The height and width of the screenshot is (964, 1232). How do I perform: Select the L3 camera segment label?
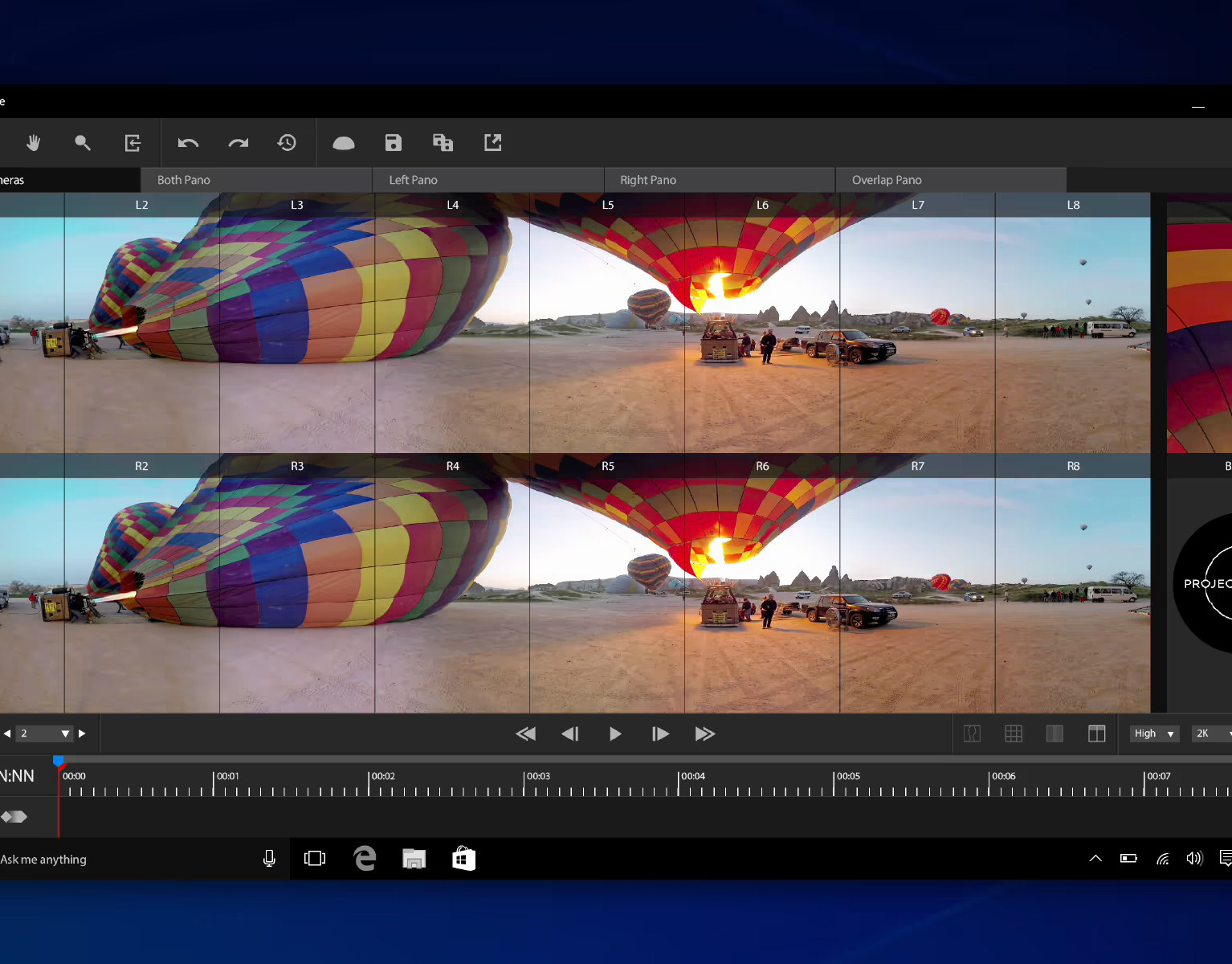pyautogui.click(x=297, y=205)
